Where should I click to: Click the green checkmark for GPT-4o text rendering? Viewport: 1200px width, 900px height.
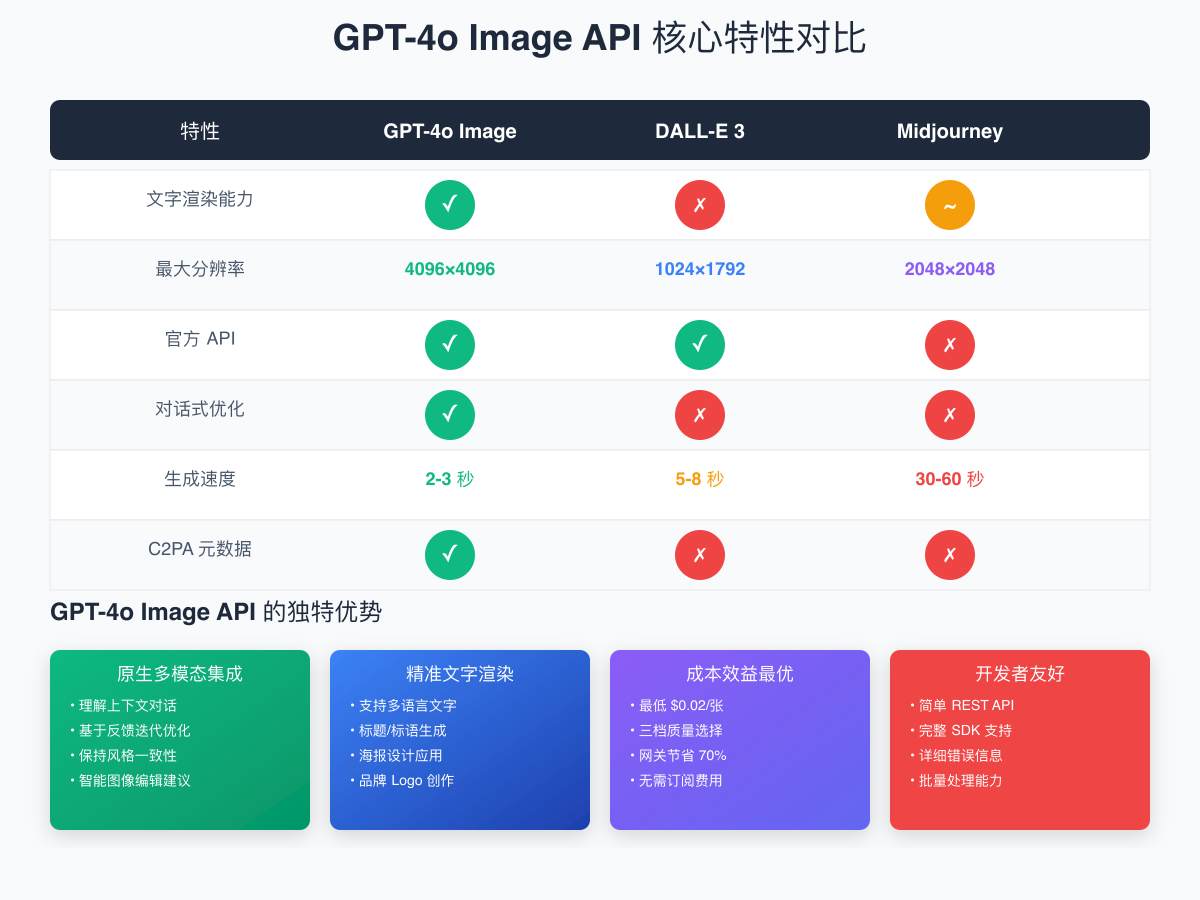pos(450,205)
